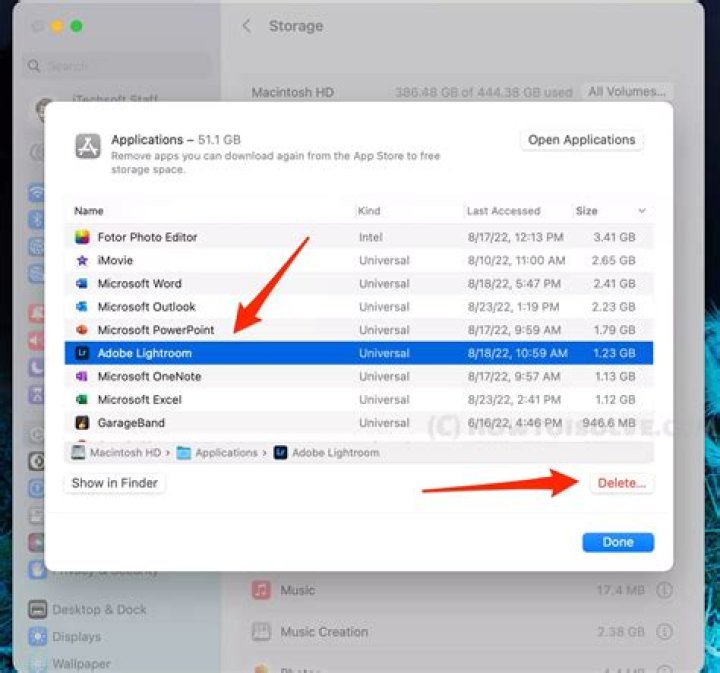Click the Music storage row label
This screenshot has width=720, height=673.
point(298,589)
